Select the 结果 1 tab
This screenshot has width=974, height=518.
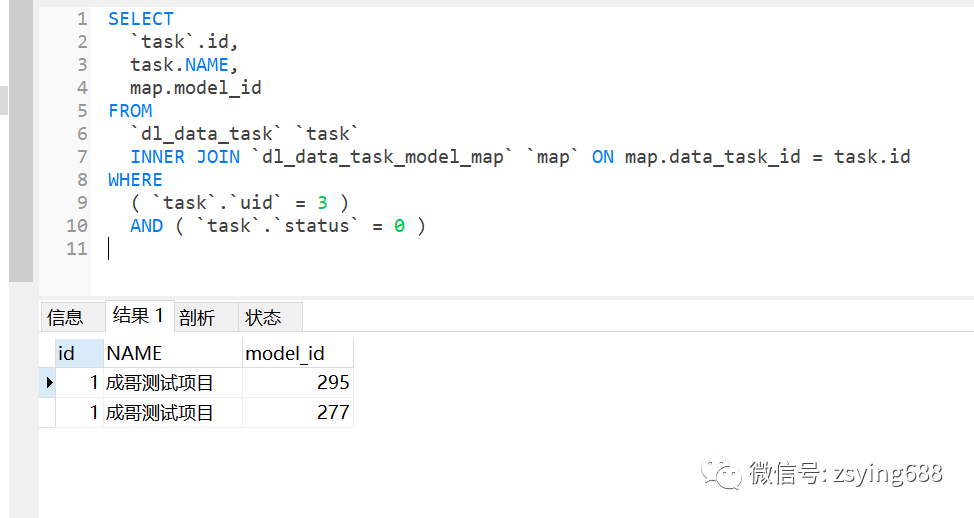click(139, 316)
